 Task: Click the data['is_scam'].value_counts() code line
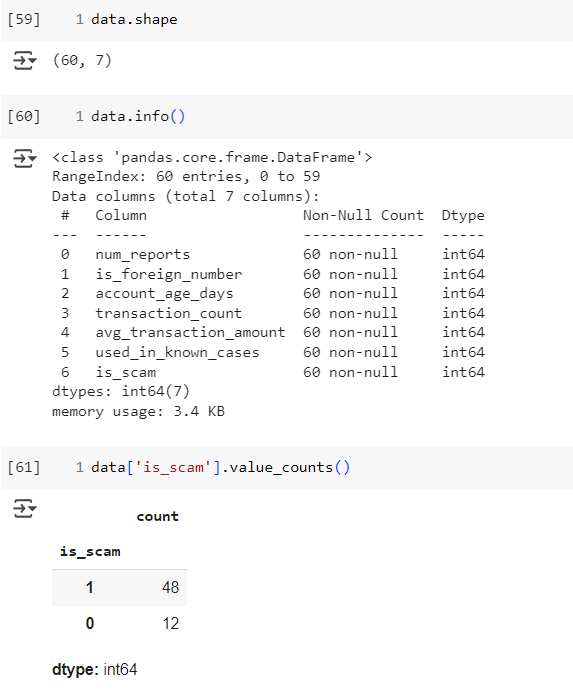tap(220, 467)
